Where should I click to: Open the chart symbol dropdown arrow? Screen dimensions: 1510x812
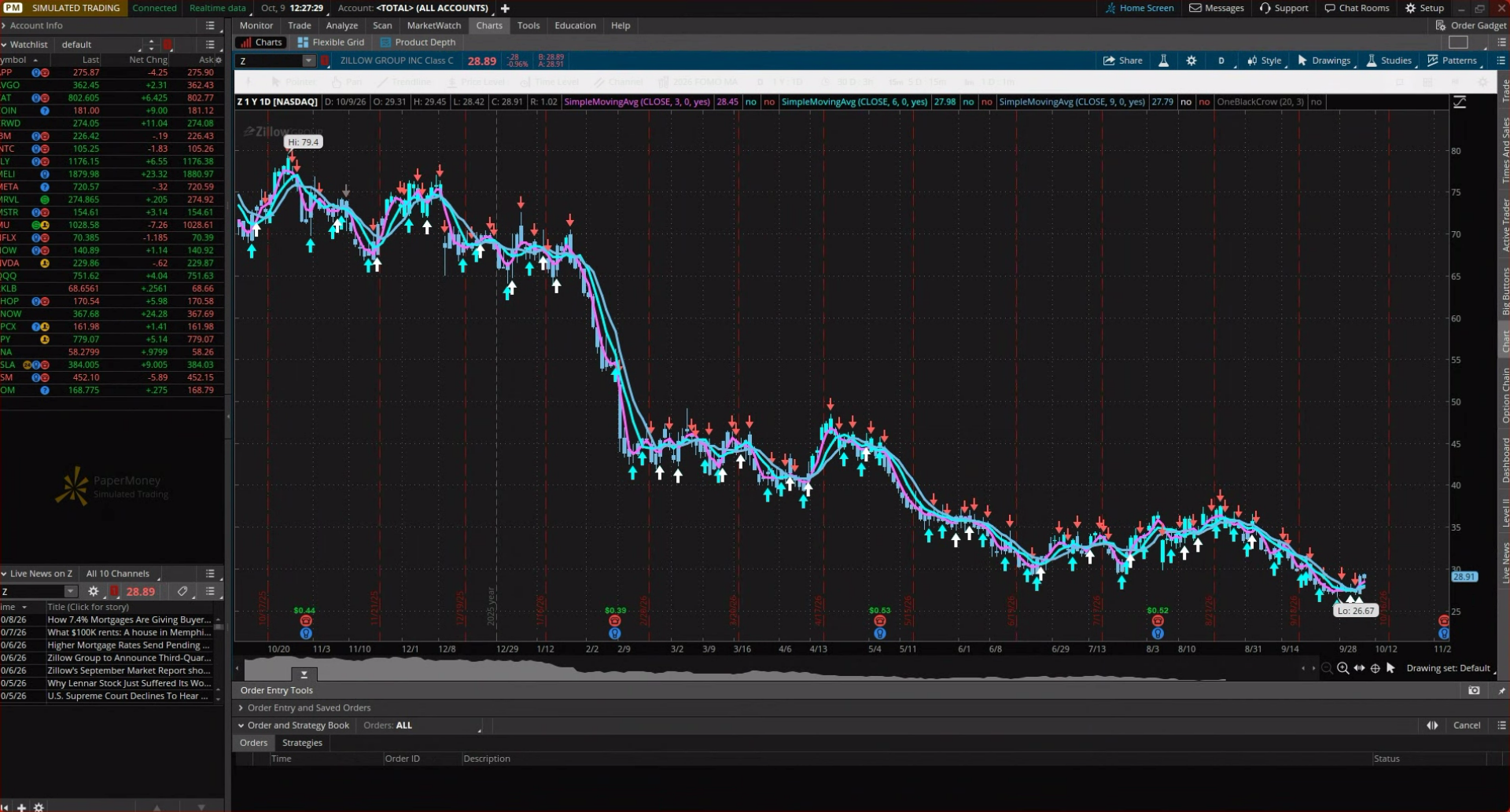click(309, 61)
